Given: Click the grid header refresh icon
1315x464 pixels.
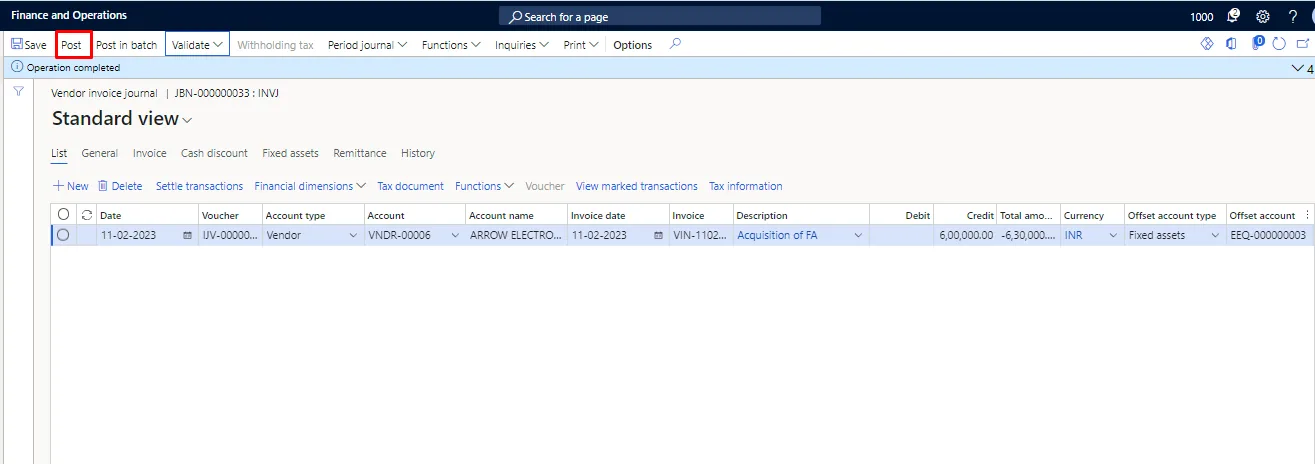Looking at the screenshot, I should coord(87,215).
